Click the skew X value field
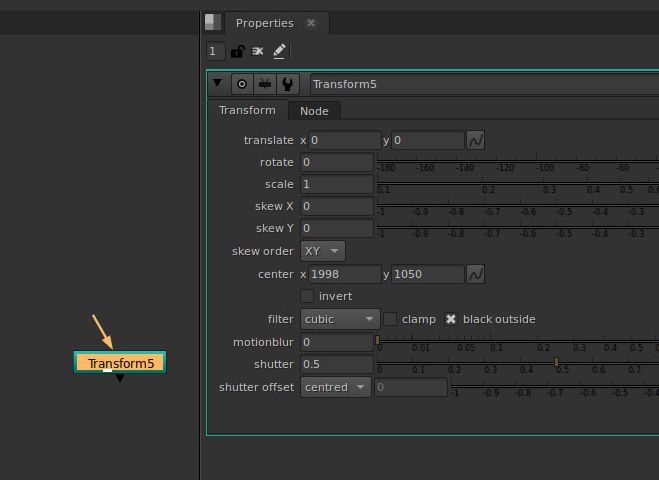The image size is (659, 480). pos(337,206)
